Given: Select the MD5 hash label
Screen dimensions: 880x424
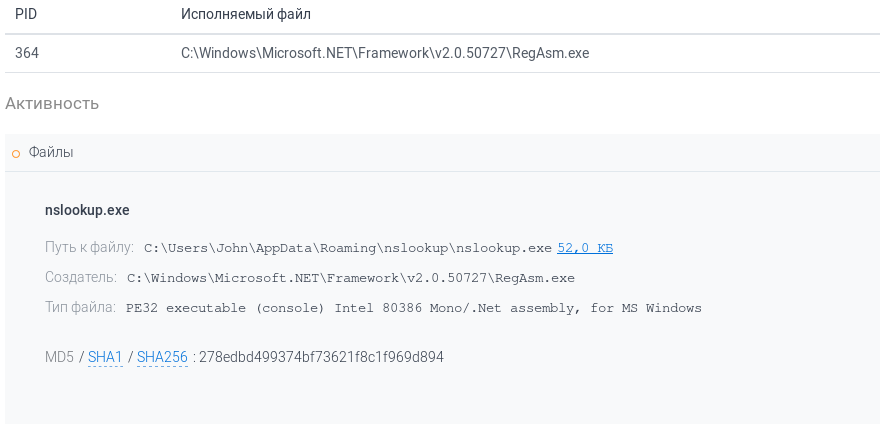Looking at the screenshot, I should [x=59, y=356].
